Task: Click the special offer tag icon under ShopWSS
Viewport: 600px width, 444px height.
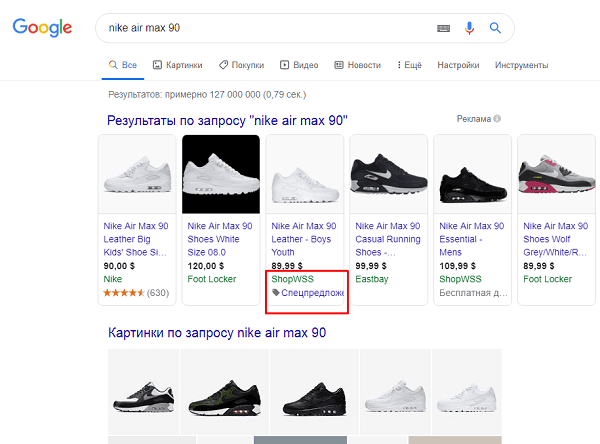Action: [276, 293]
